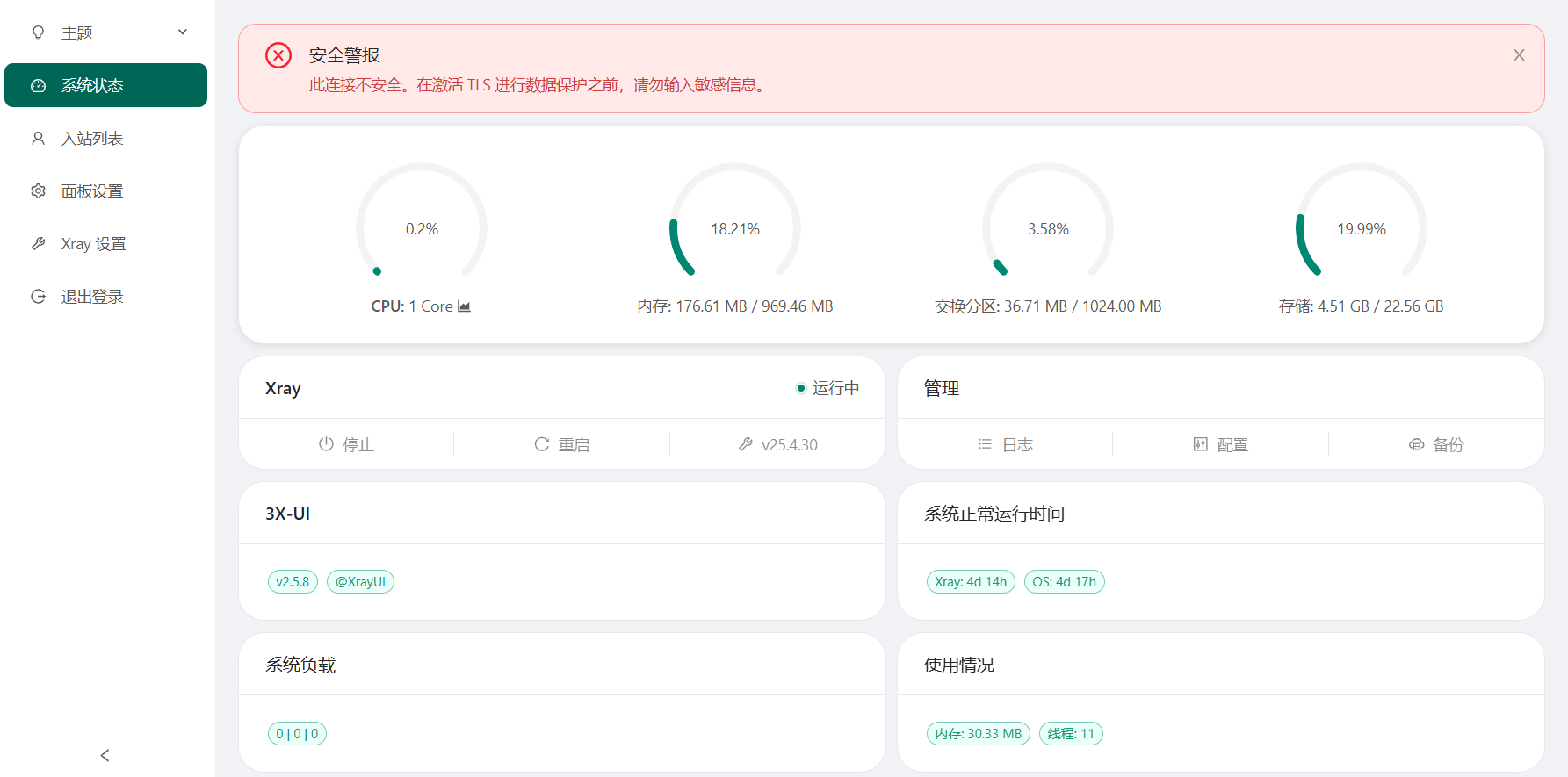Click the 3X-UI card title
The image size is (1568, 777).
[288, 514]
